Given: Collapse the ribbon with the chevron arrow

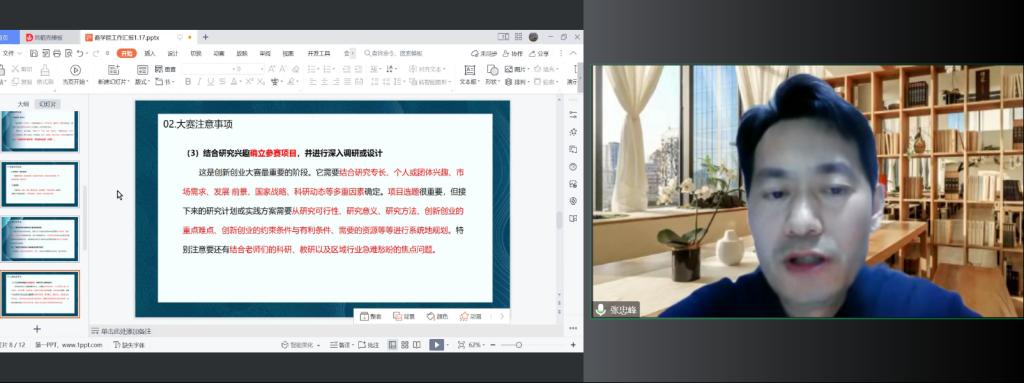Looking at the screenshot, I should [573, 54].
